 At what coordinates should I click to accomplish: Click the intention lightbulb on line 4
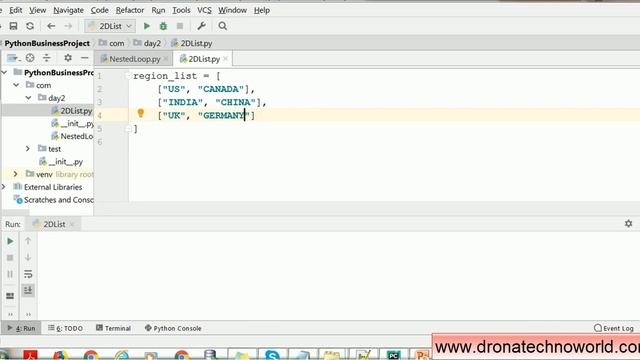[141, 113]
